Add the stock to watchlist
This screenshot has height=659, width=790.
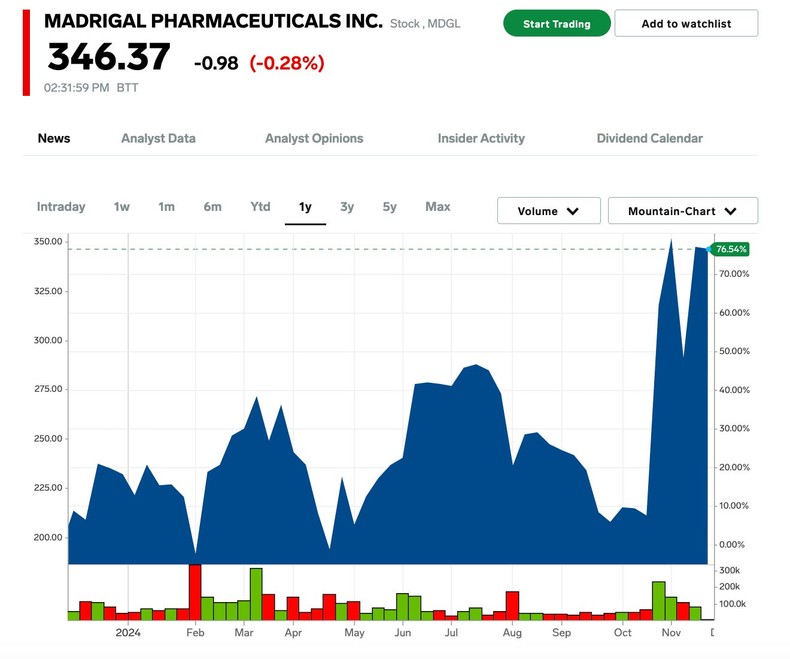(686, 23)
